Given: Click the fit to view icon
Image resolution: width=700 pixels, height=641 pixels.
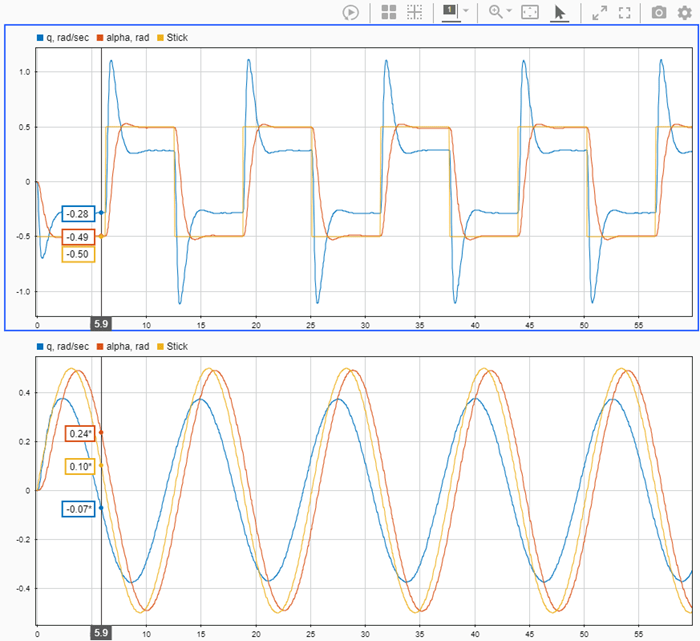Looking at the screenshot, I should [x=530, y=12].
